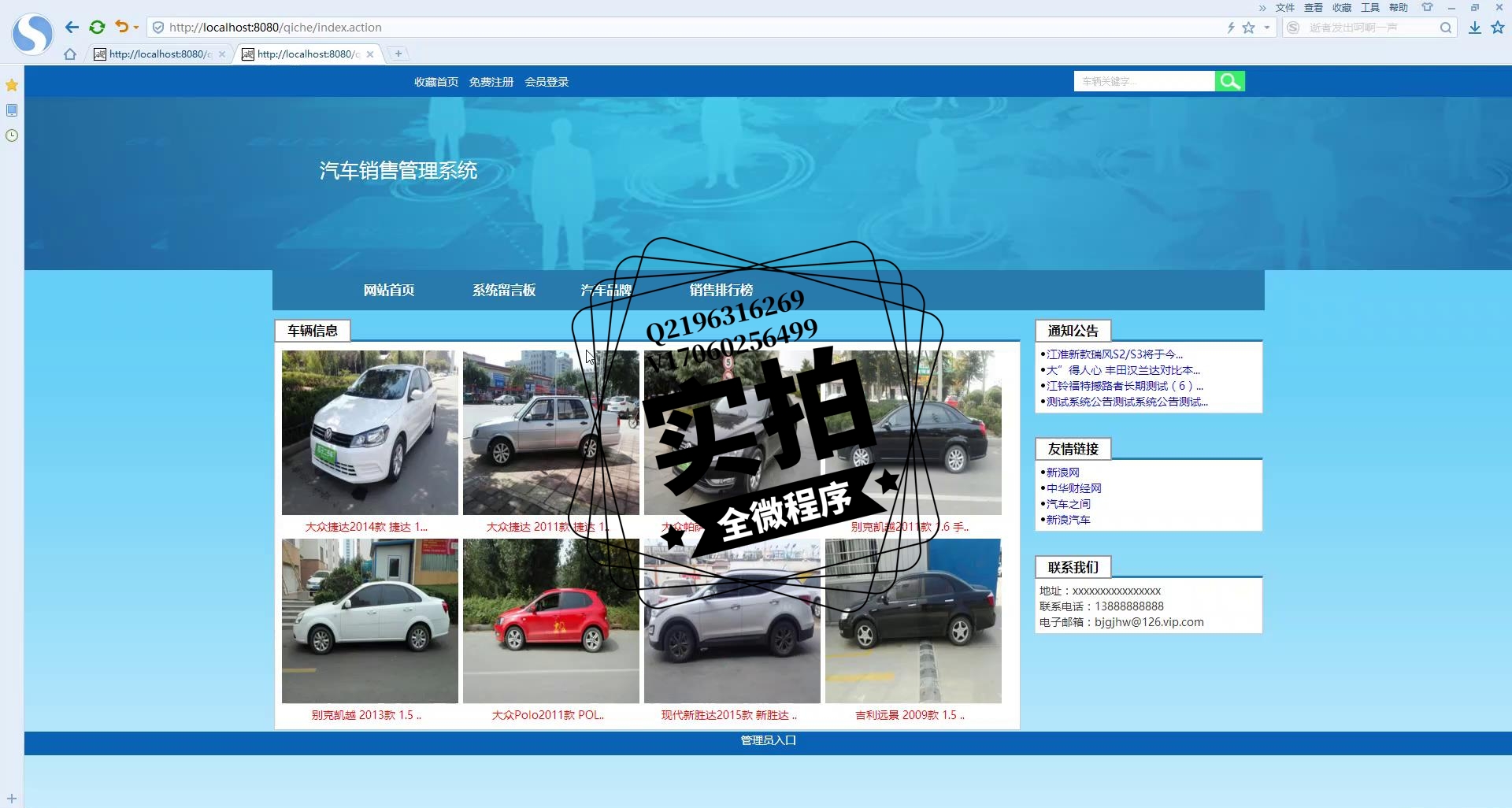This screenshot has width=1512, height=808.
Task: Click the orange undo/restore icon
Action: (121, 27)
